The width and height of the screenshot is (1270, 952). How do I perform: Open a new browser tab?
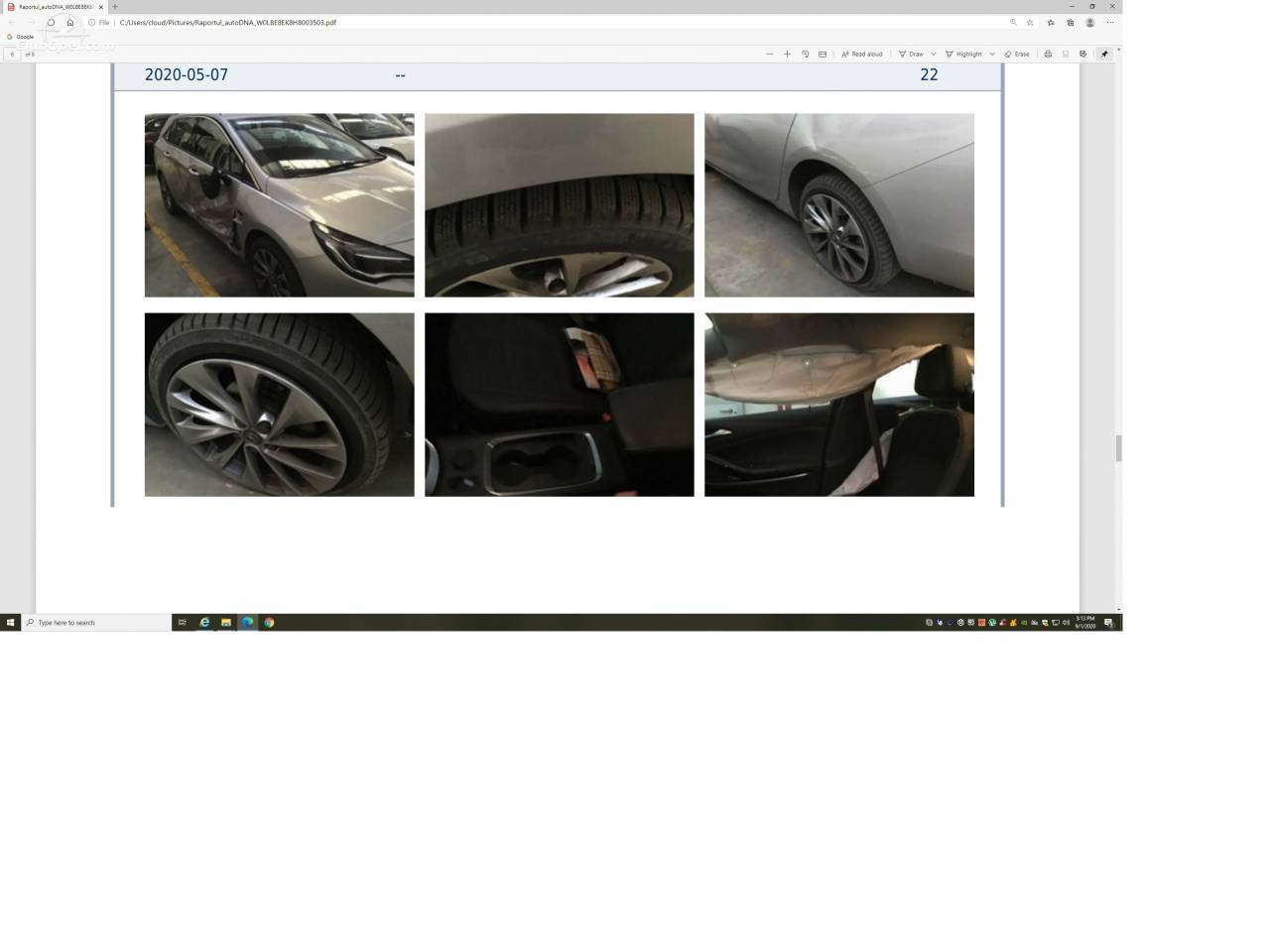114,7
